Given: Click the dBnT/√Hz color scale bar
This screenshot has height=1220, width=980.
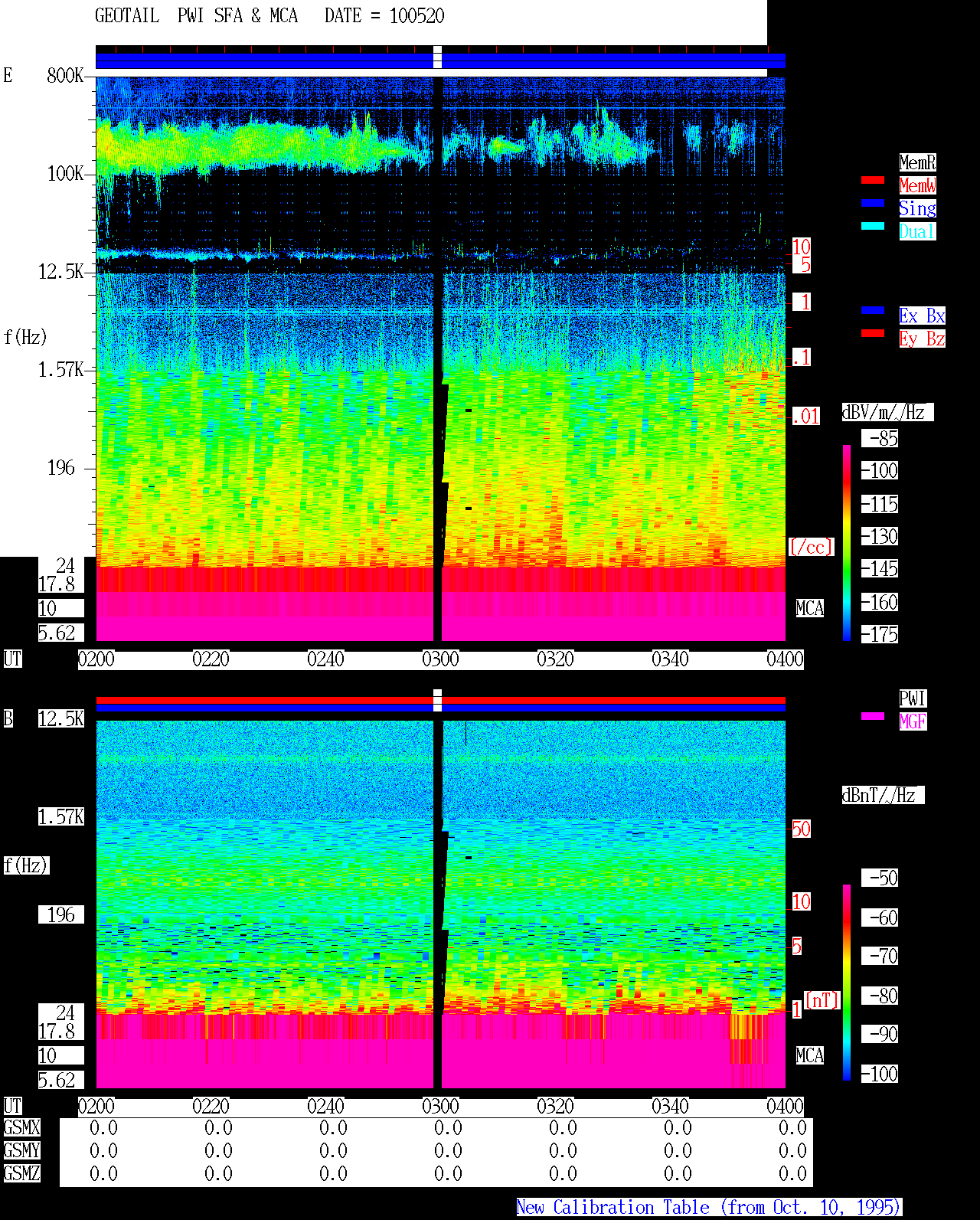Looking at the screenshot, I should coord(847,983).
